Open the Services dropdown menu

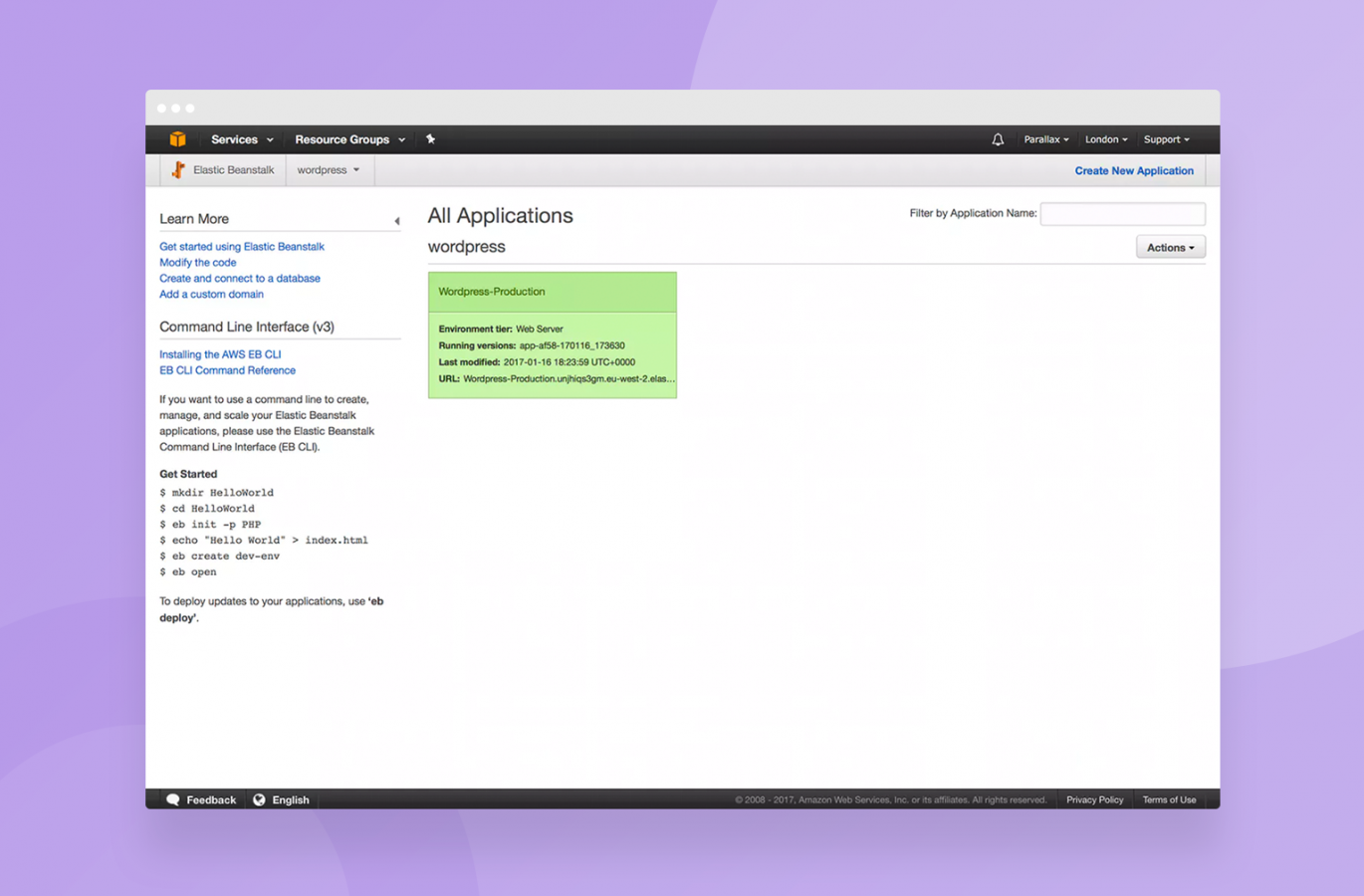click(x=242, y=139)
